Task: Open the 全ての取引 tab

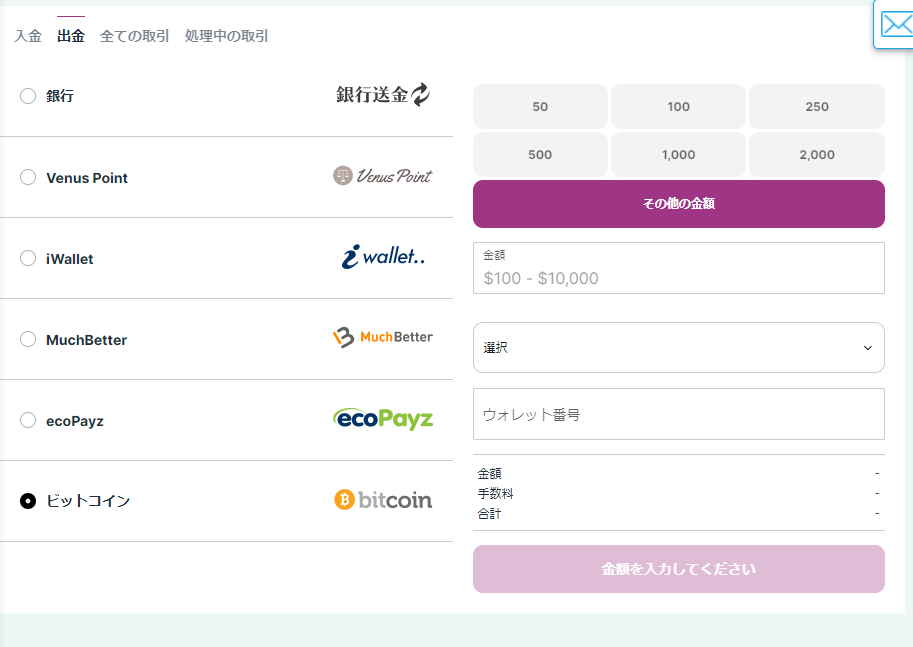Action: point(134,36)
